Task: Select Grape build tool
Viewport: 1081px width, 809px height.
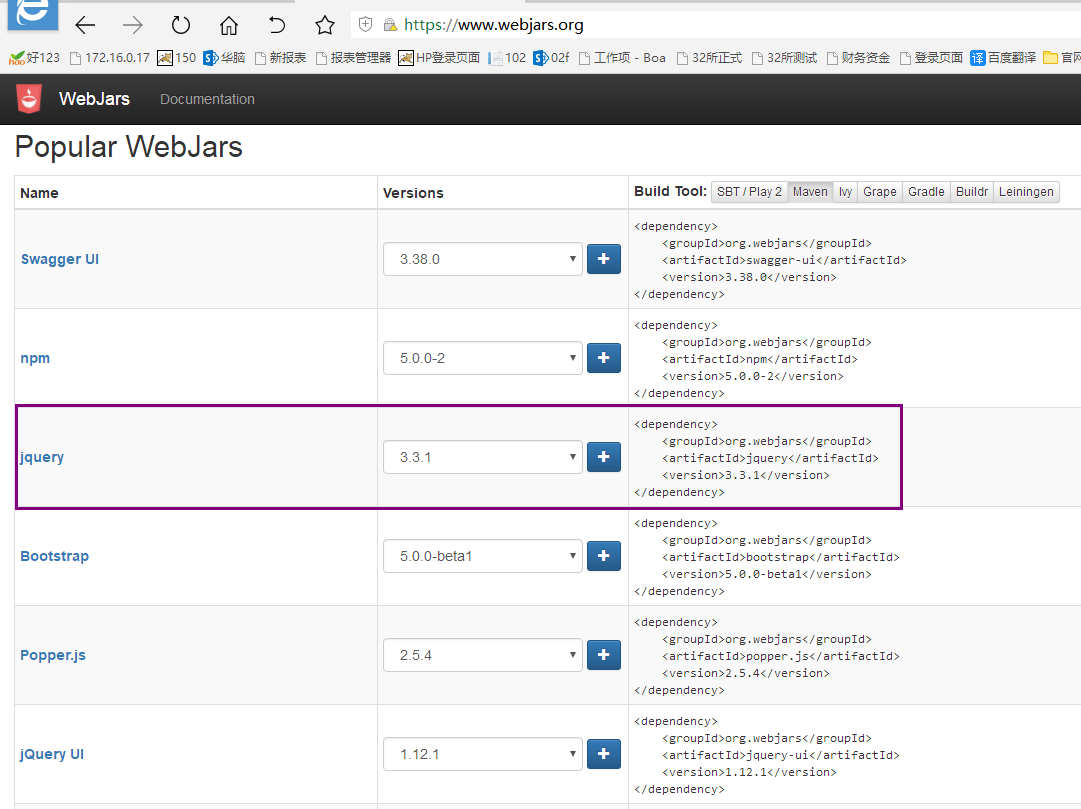Action: coord(880,192)
